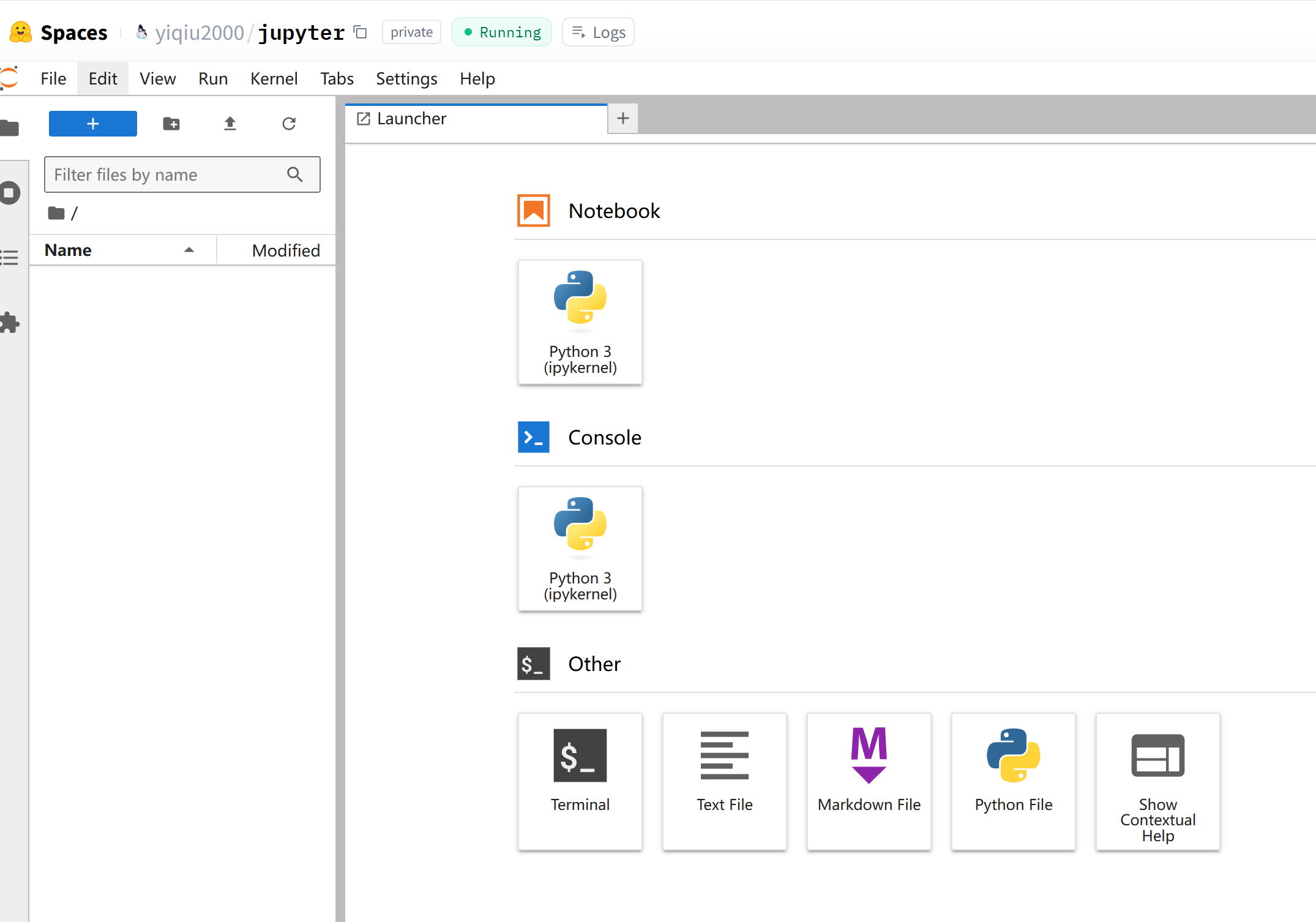The height and width of the screenshot is (922, 1316).
Task: Create a new Markdown File
Action: click(x=869, y=782)
